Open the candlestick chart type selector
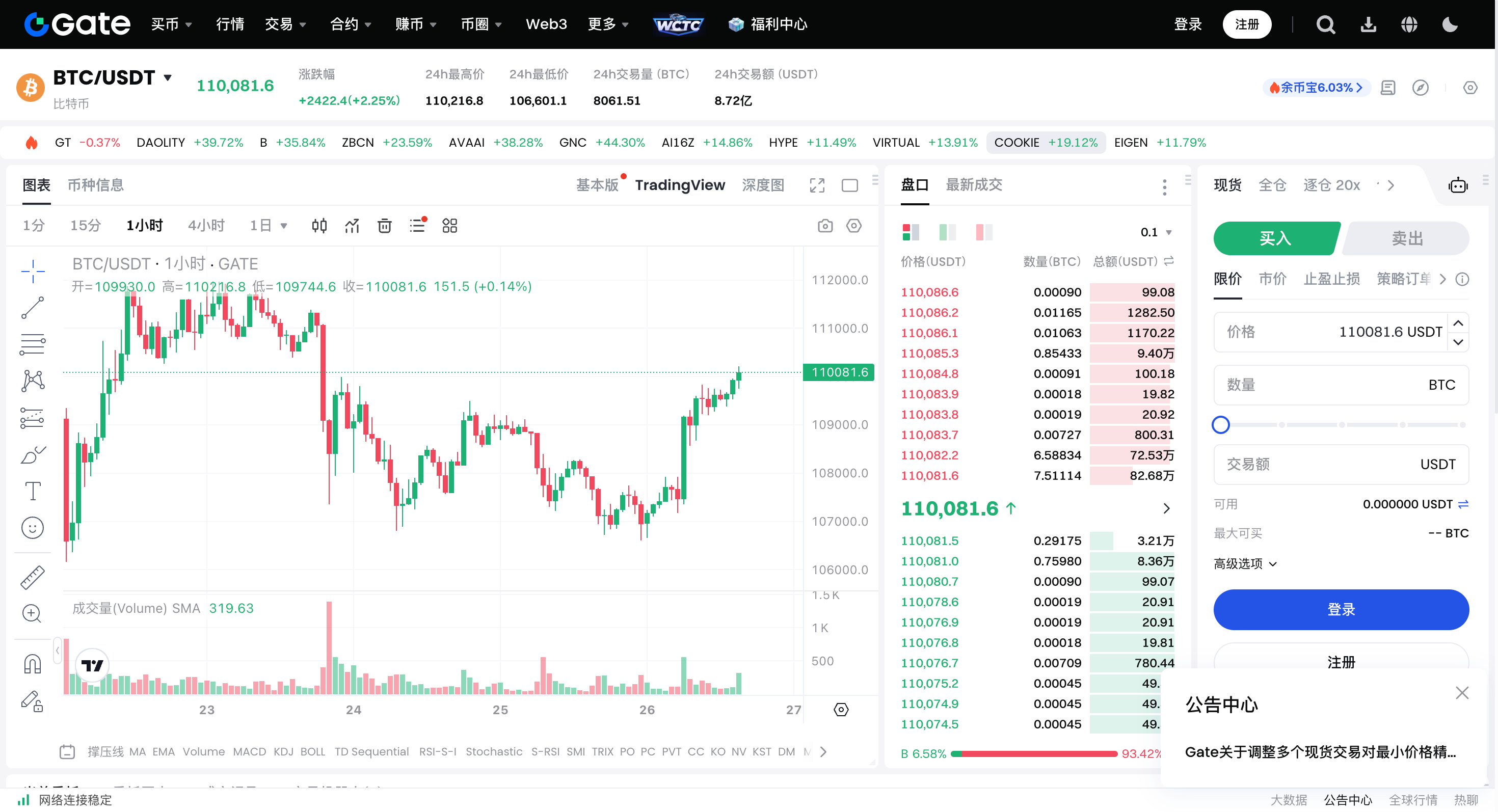 point(319,226)
